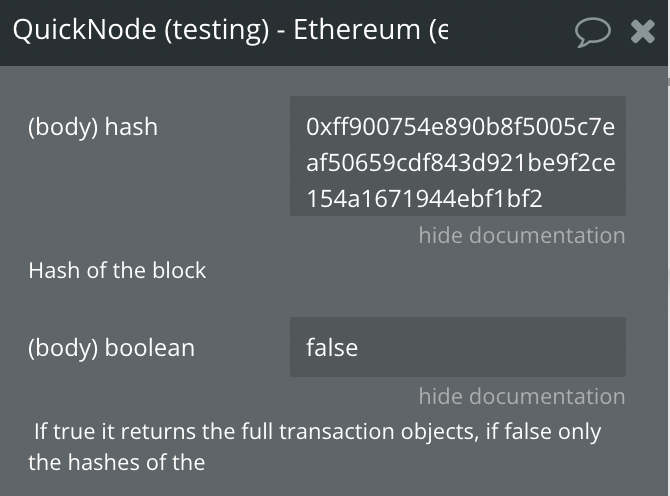
Task: Click the "(body) boolean" label
Action: [112, 348]
